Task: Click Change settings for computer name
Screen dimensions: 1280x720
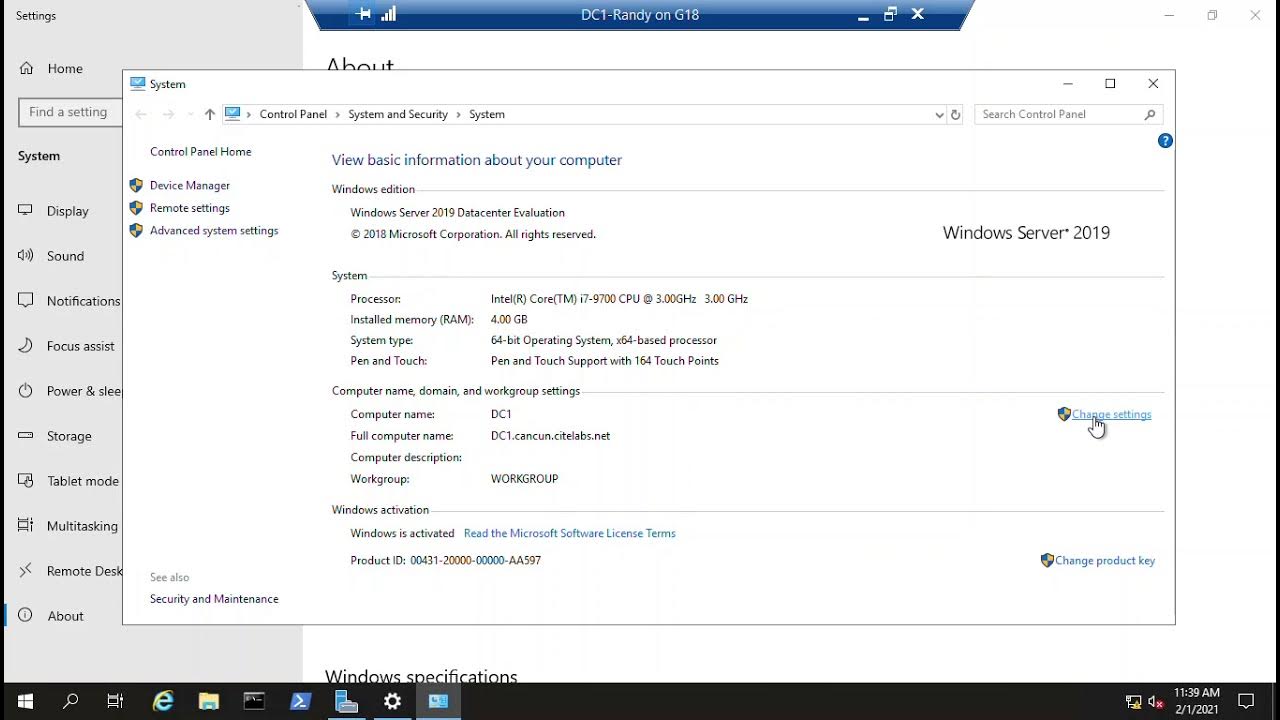Action: tap(1111, 414)
